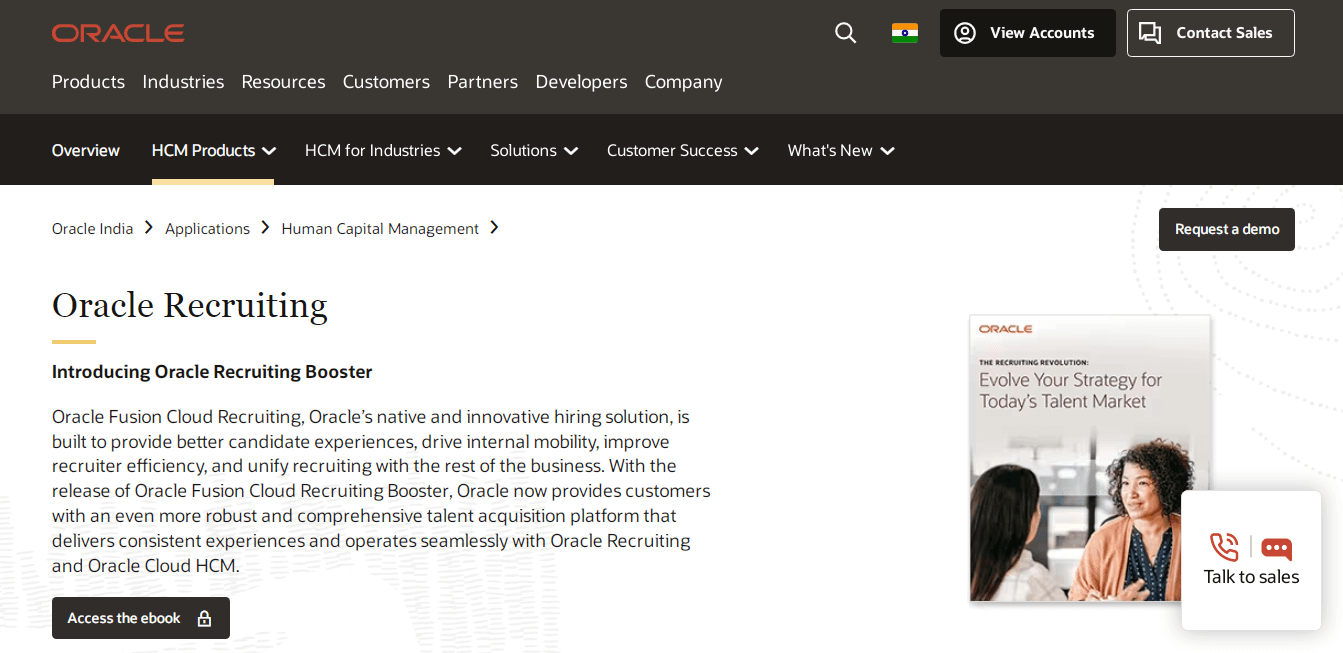Expand the HCM for Industries dropdown
The width and height of the screenshot is (1343, 653).
point(383,150)
